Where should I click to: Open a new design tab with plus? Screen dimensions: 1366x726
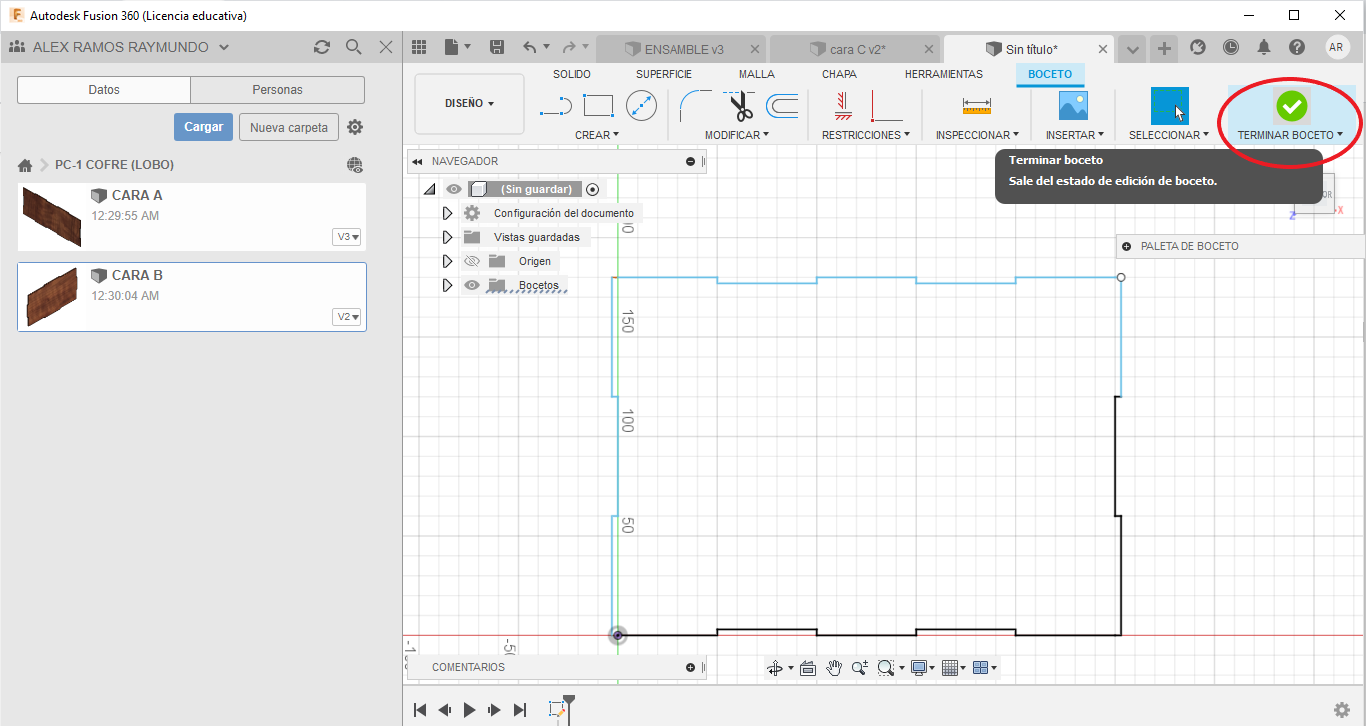(1164, 48)
